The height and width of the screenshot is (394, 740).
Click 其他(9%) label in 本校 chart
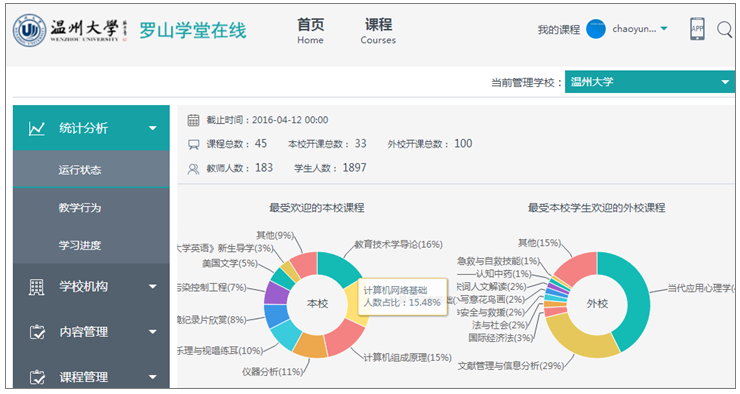(275, 235)
